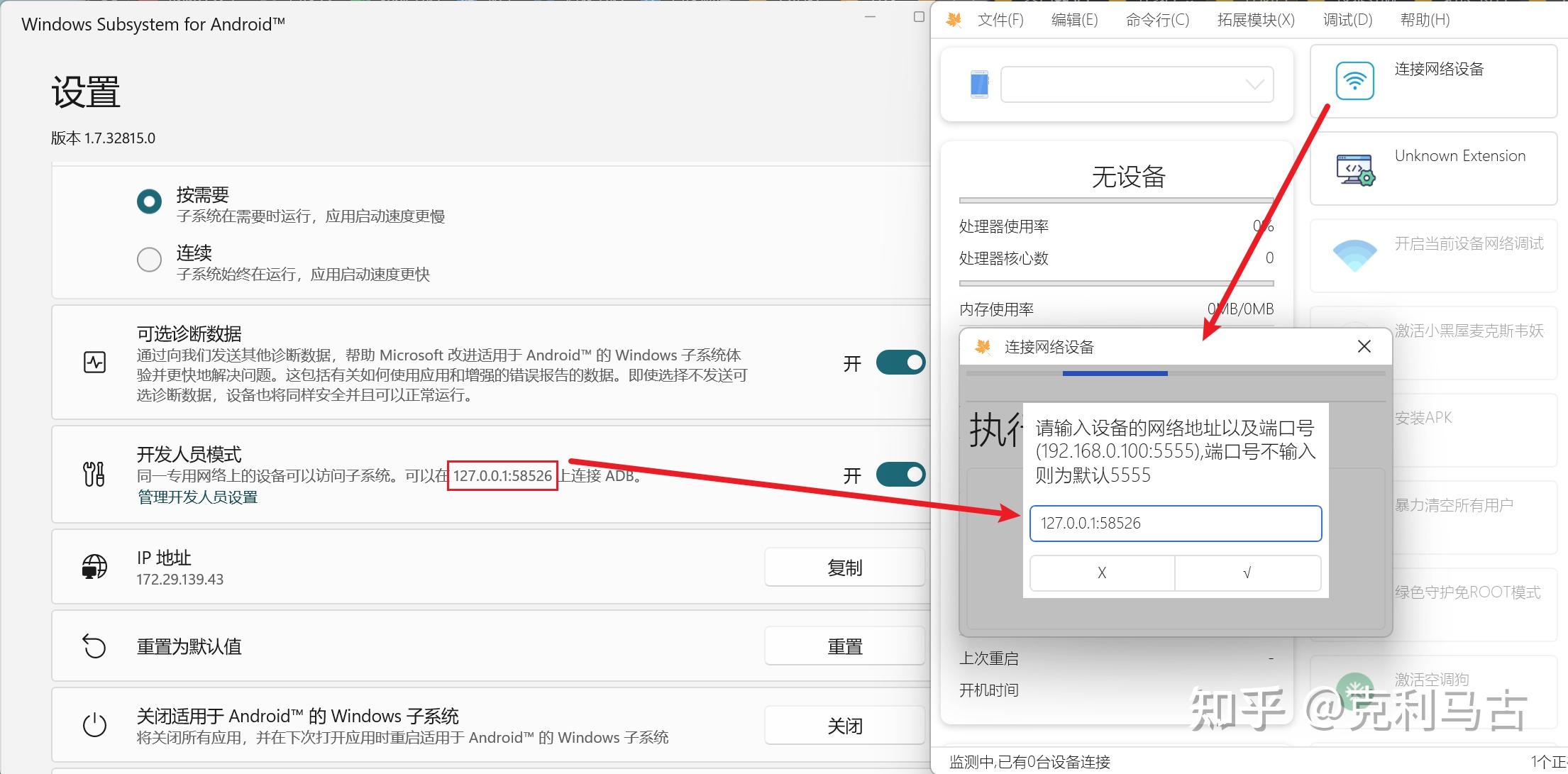Disable the developer mode switch
Viewport: 1568px width, 774px height.
click(900, 474)
